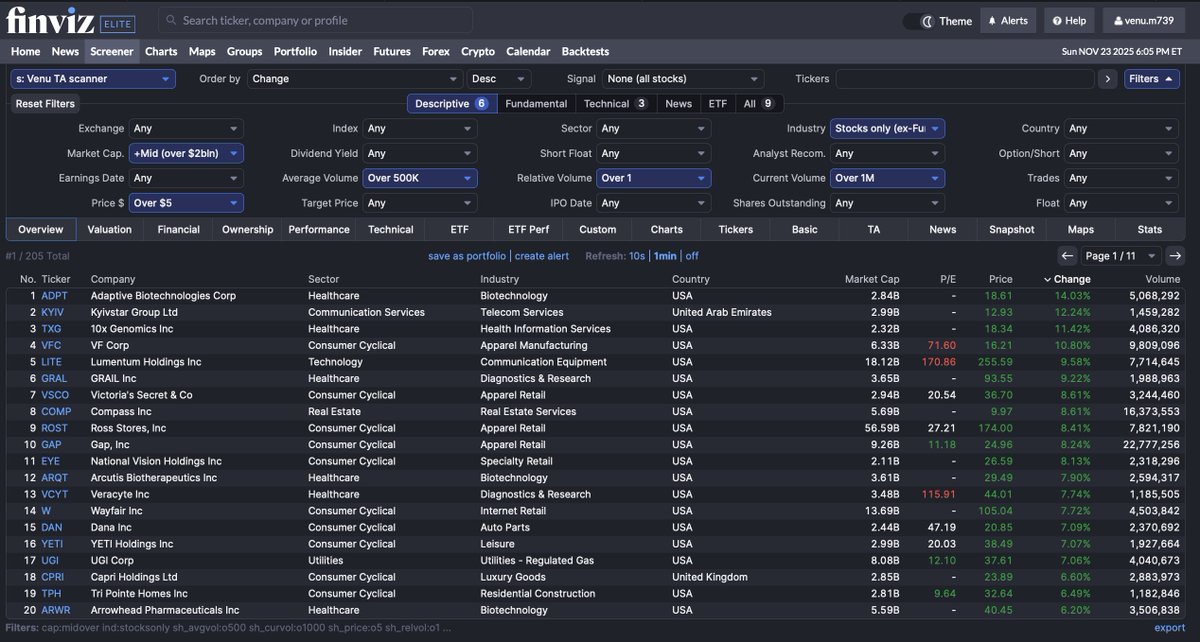The image size is (1200, 642).
Task: Click the search magnifier icon
Action: pos(171,20)
